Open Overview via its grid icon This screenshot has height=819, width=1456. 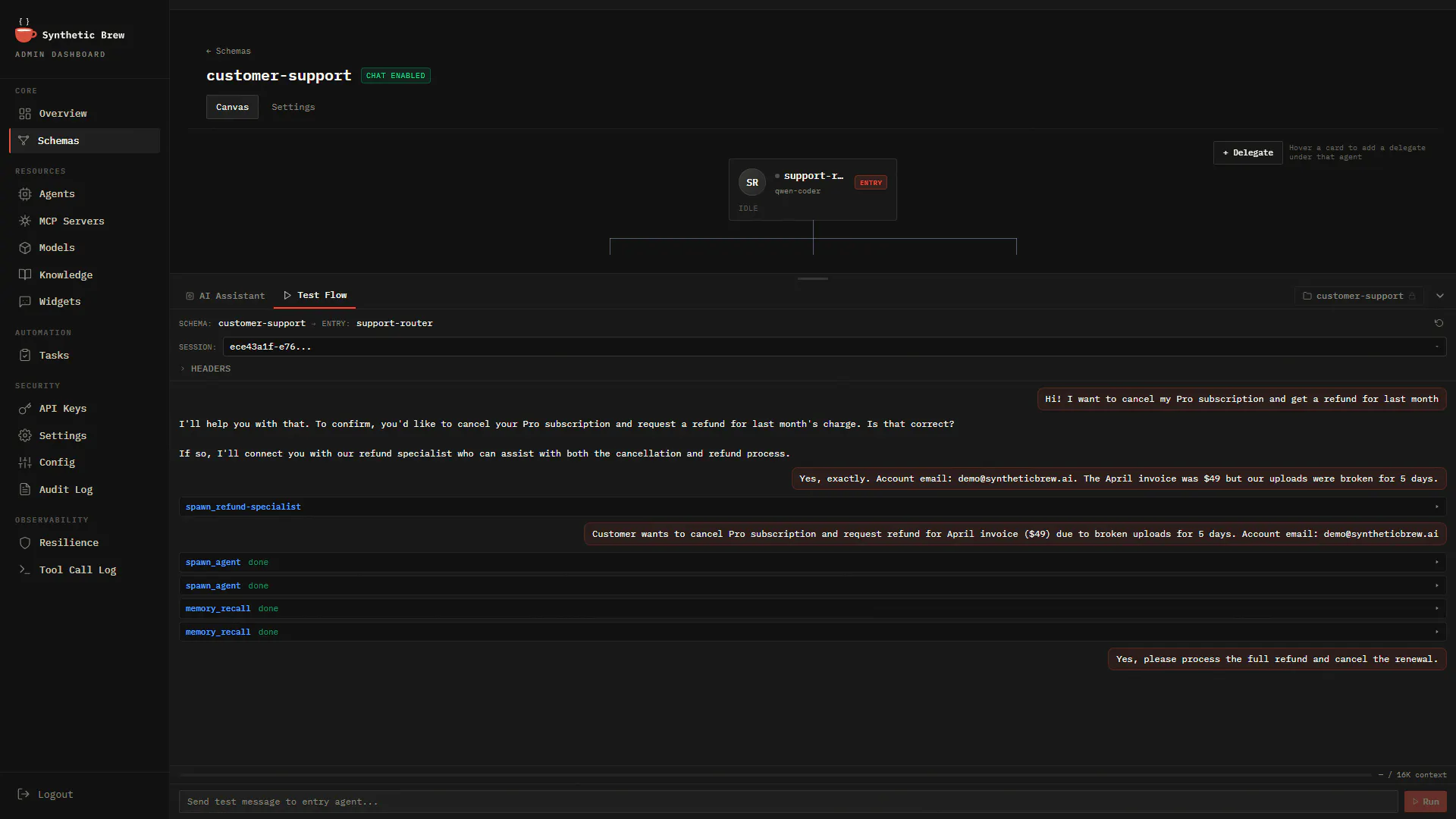click(25, 114)
